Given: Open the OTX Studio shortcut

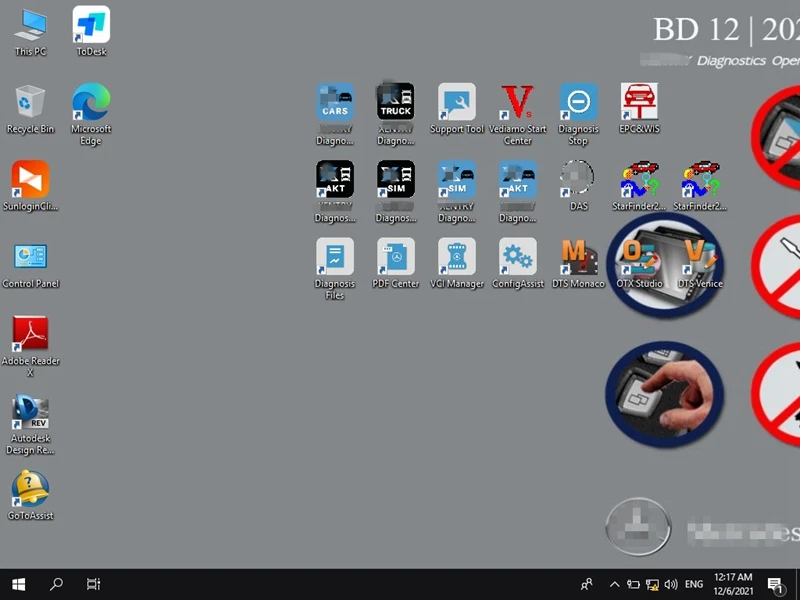Looking at the screenshot, I should pyautogui.click(x=639, y=258).
